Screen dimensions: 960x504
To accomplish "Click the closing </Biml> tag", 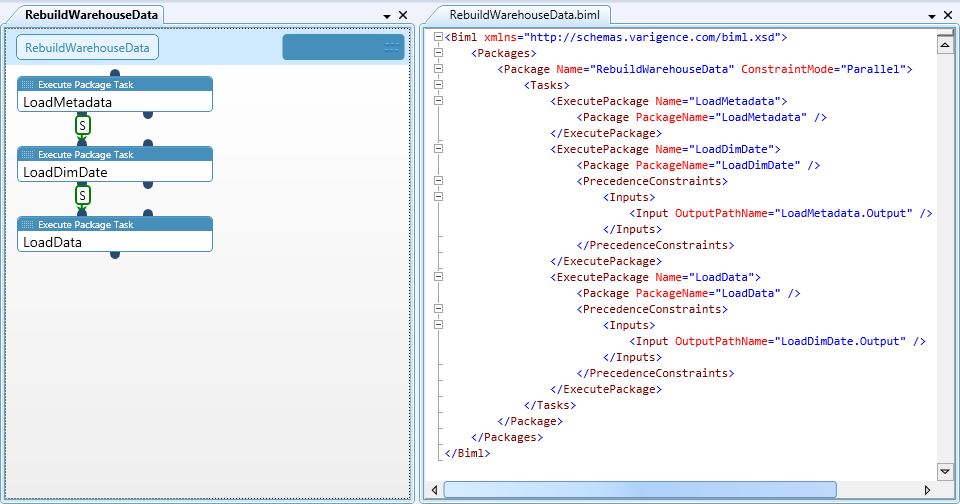I will tap(467, 453).
